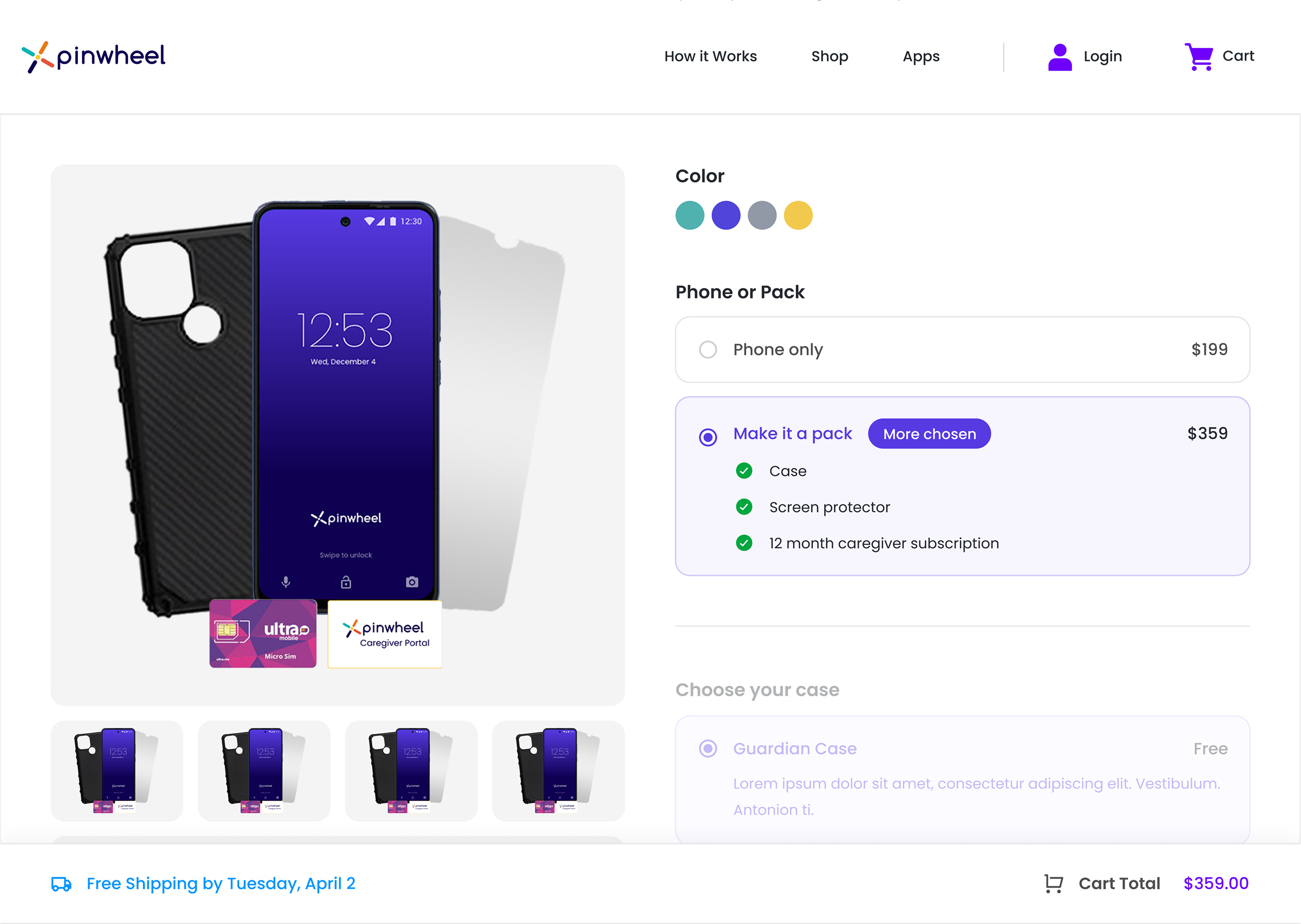Select the Make it a pack radio button

pos(708,438)
